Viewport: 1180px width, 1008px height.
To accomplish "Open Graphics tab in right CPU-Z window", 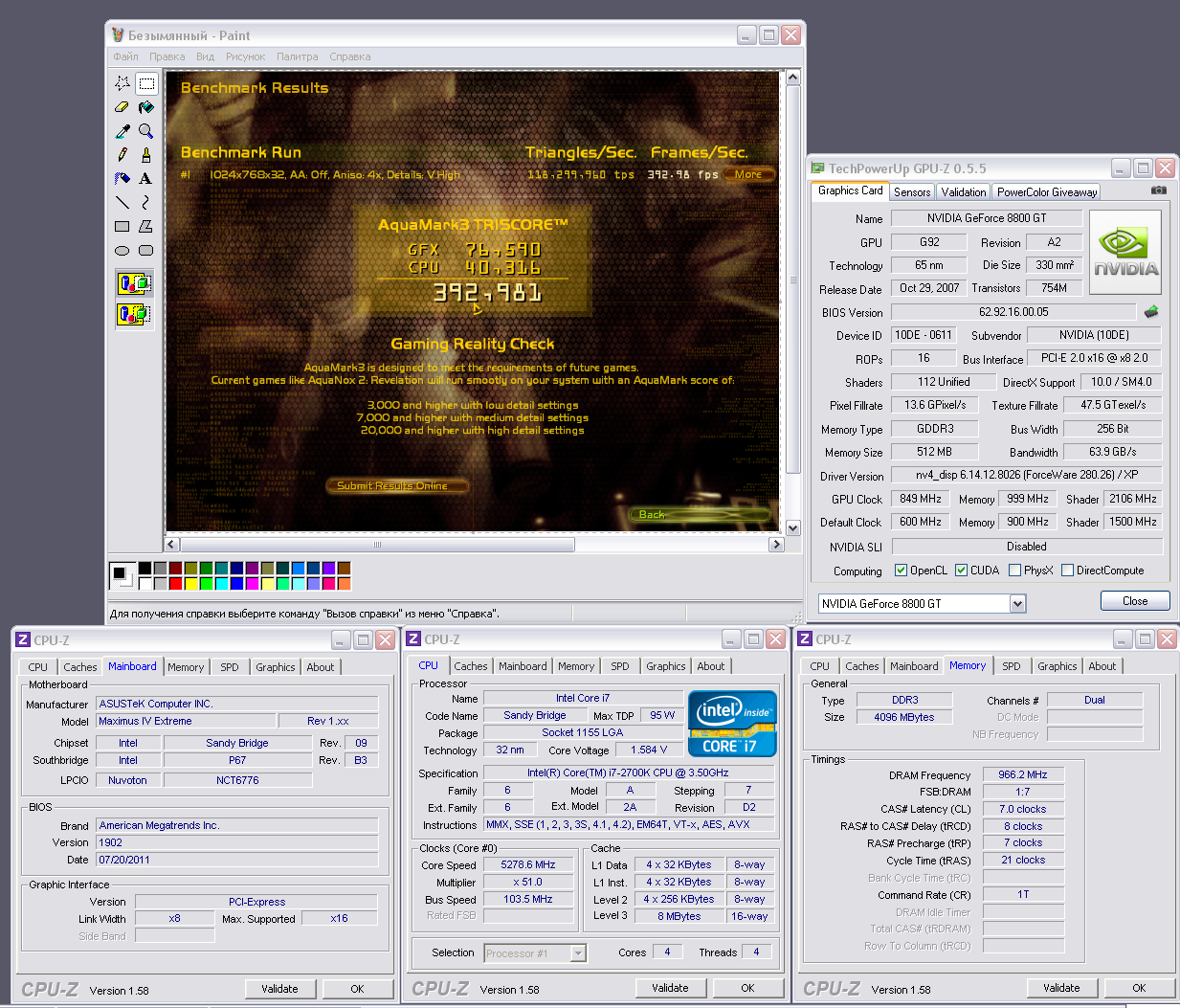I will tap(1058, 666).
